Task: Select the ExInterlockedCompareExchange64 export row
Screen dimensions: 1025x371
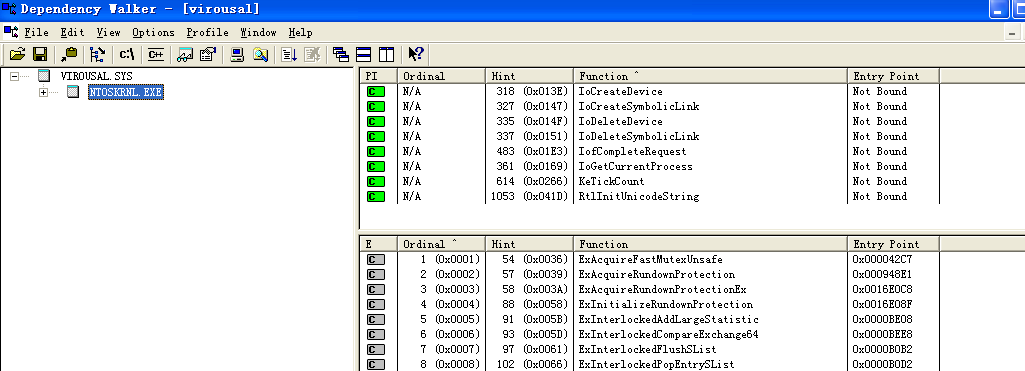Action: click(x=650, y=334)
